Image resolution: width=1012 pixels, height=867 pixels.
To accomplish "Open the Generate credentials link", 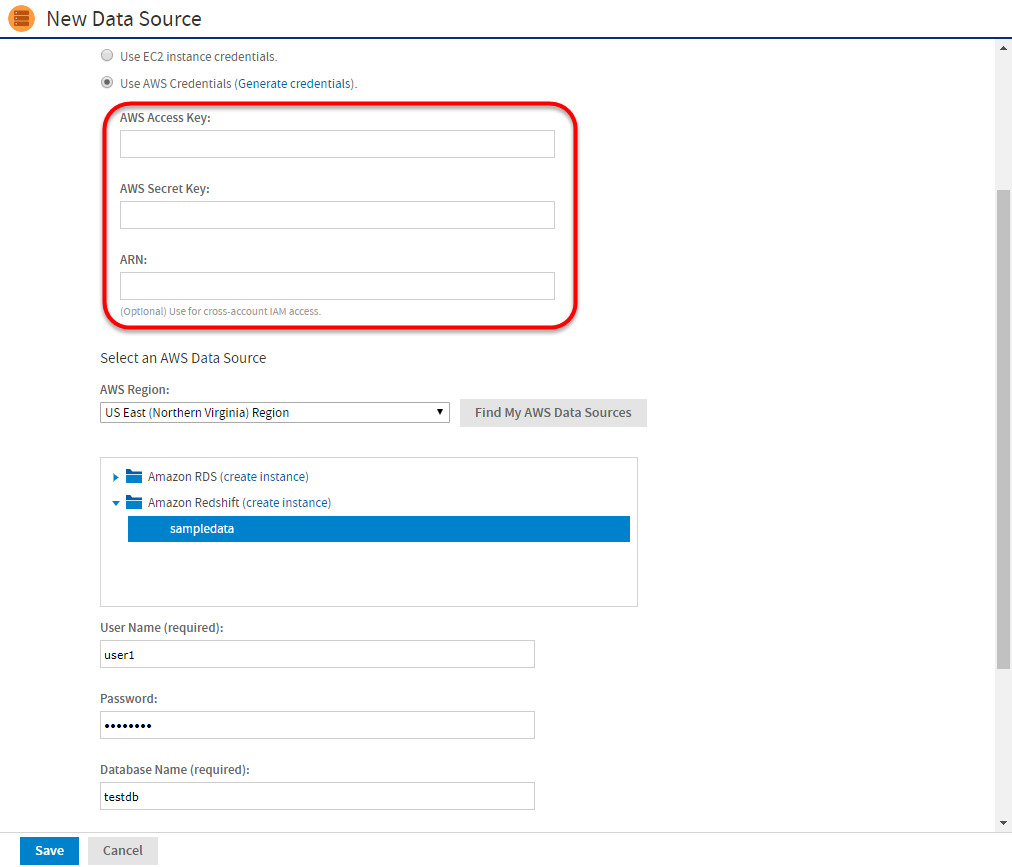I will 294,84.
